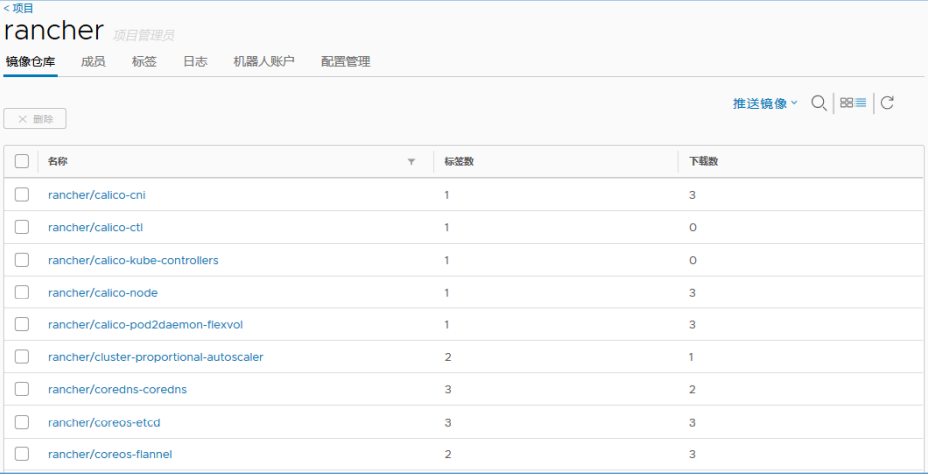Click download count 2 for coredns-coredns
928x474 pixels.
pos(692,389)
